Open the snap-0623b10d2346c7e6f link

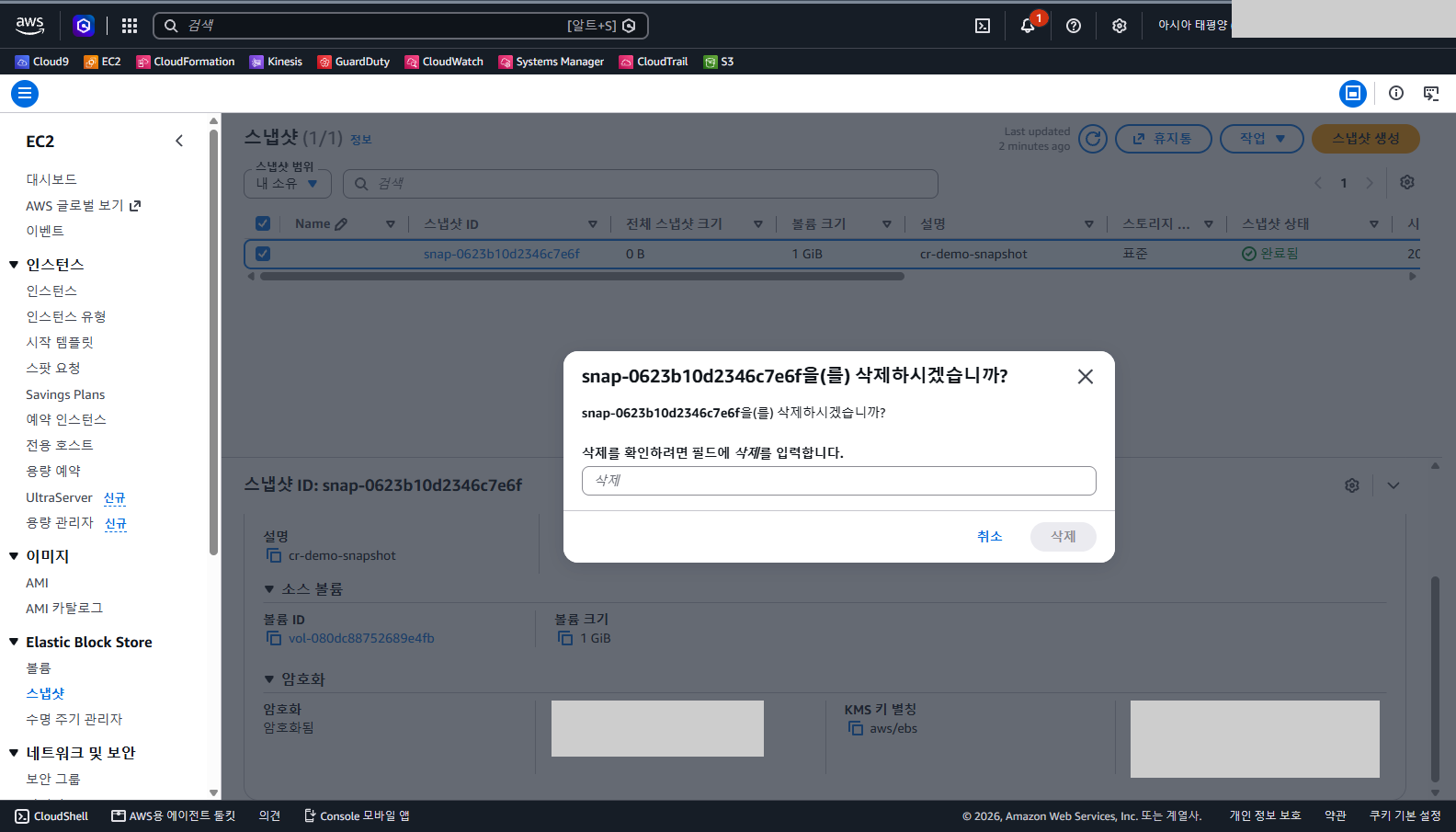(502, 254)
